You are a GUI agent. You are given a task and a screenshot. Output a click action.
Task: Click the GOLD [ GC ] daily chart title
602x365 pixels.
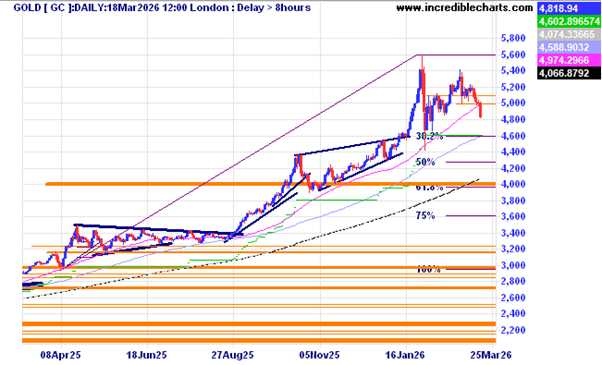tap(162, 7)
